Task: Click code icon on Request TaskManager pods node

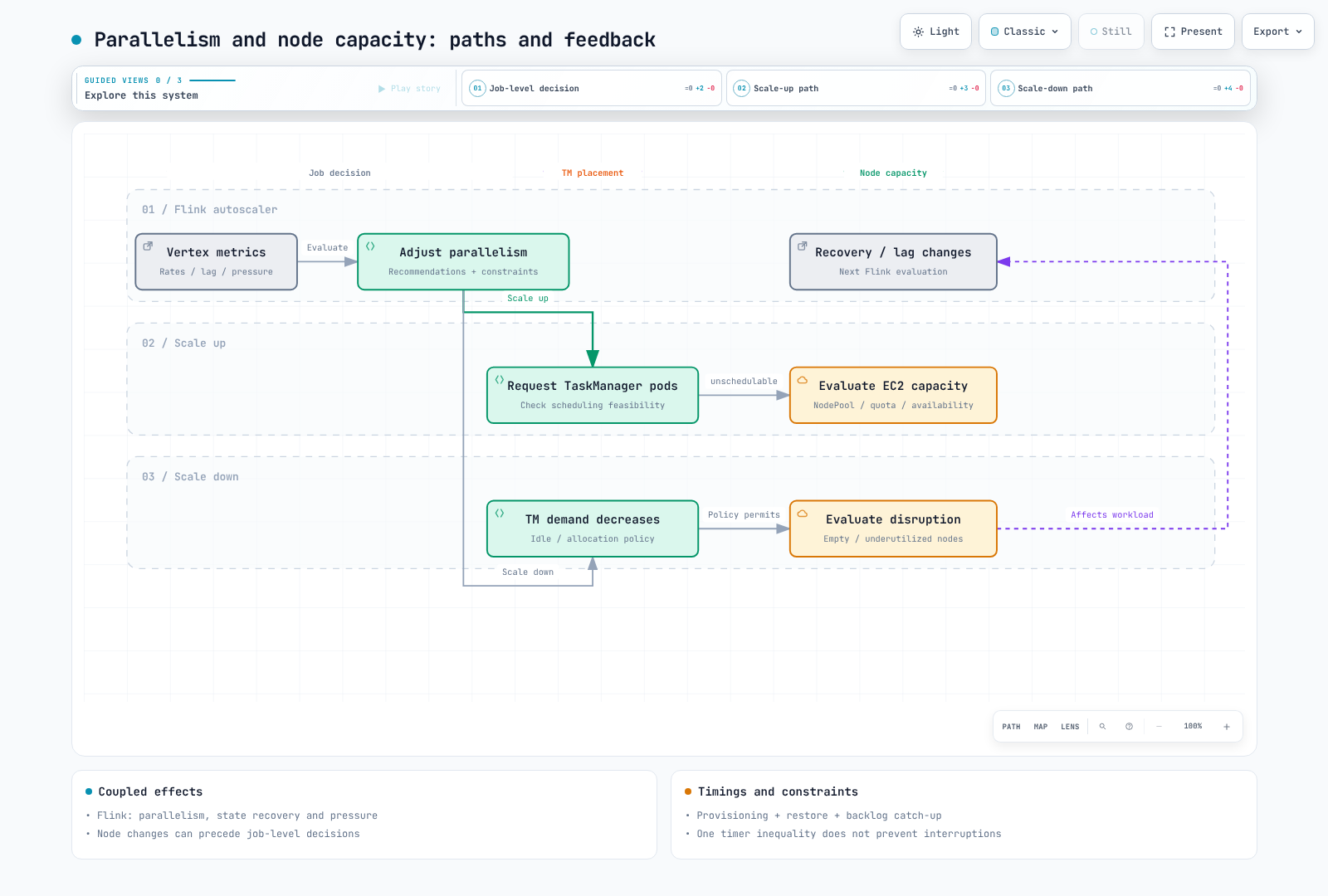Action: (x=500, y=380)
